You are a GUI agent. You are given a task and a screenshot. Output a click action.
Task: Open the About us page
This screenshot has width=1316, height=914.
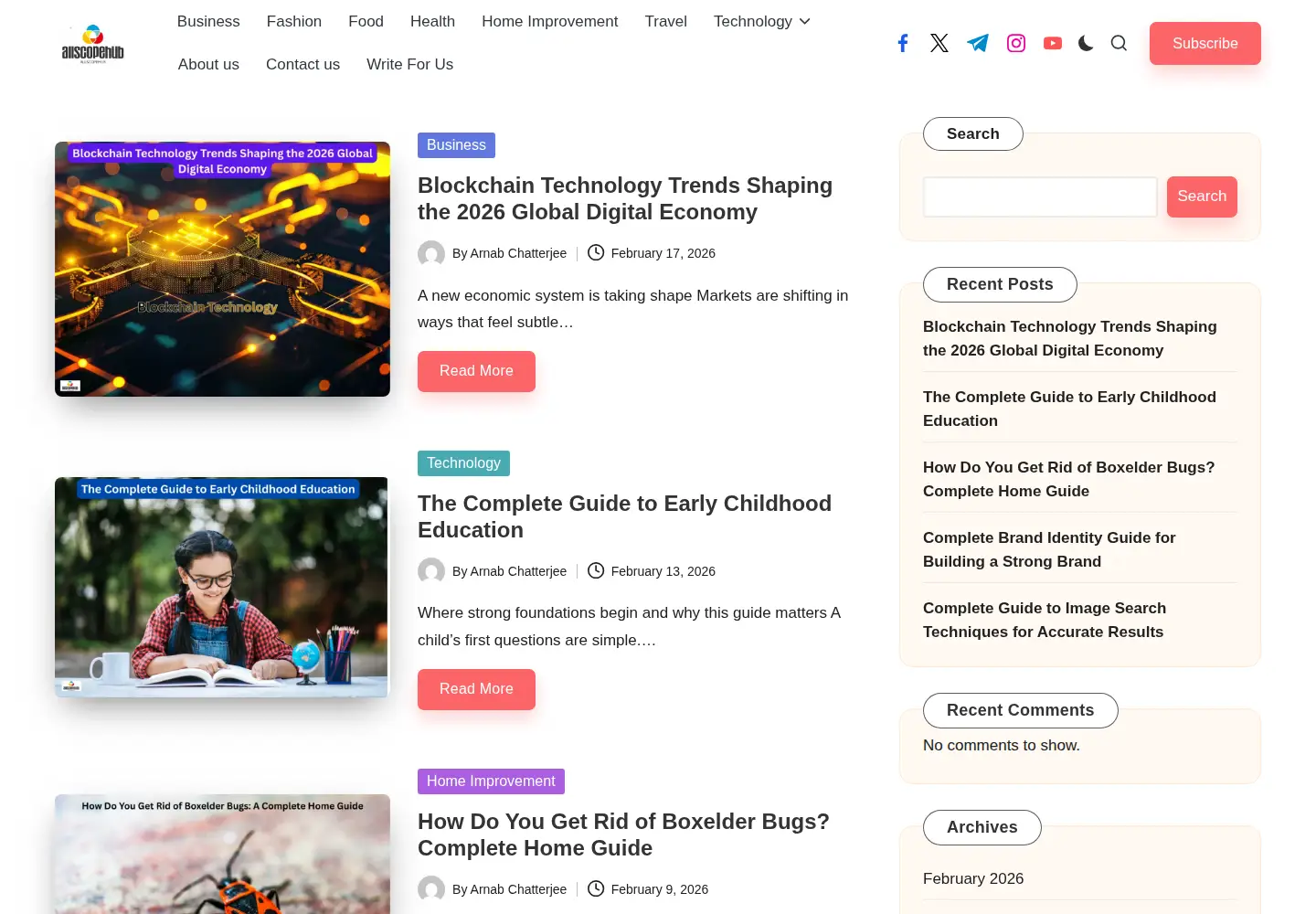pyautogui.click(x=208, y=64)
